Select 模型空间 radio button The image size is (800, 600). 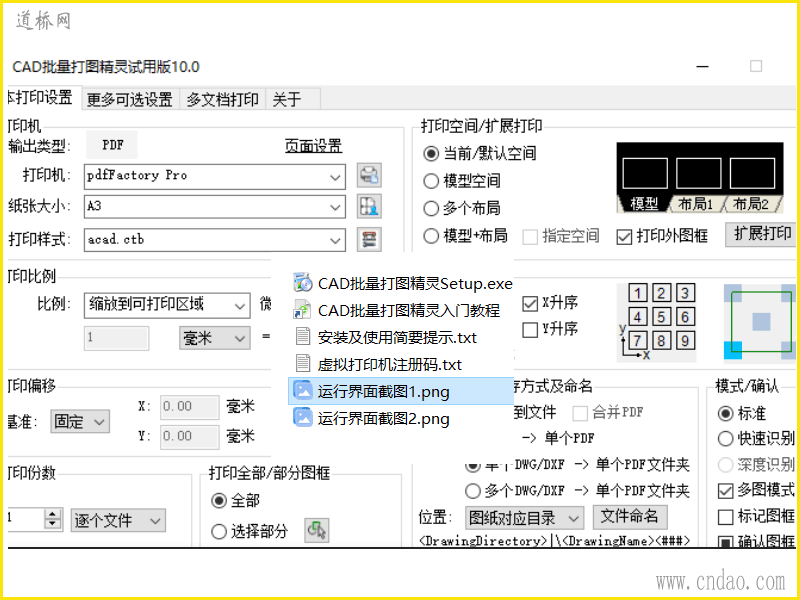[431, 181]
